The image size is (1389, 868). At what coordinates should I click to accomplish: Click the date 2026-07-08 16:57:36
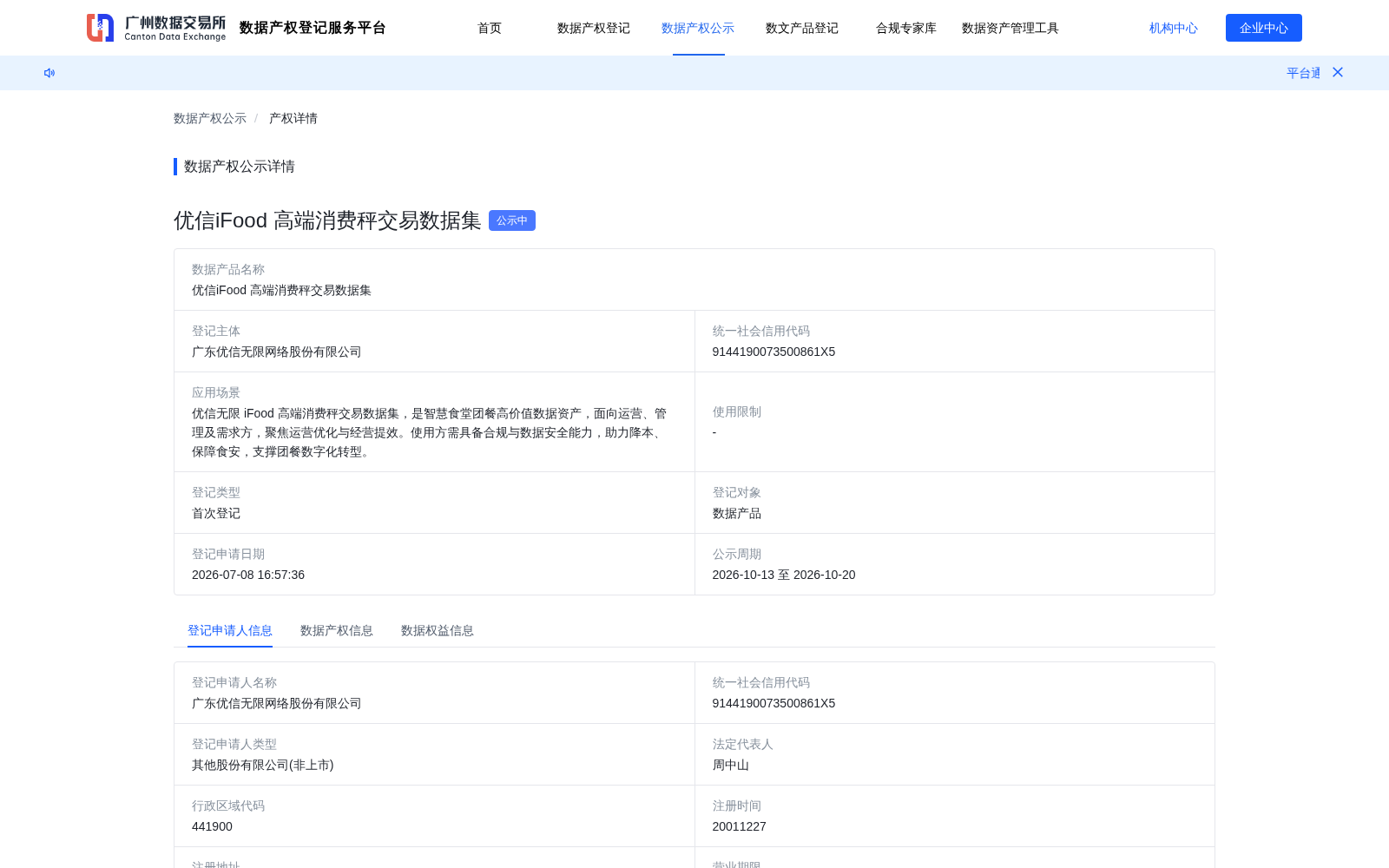tap(248, 575)
